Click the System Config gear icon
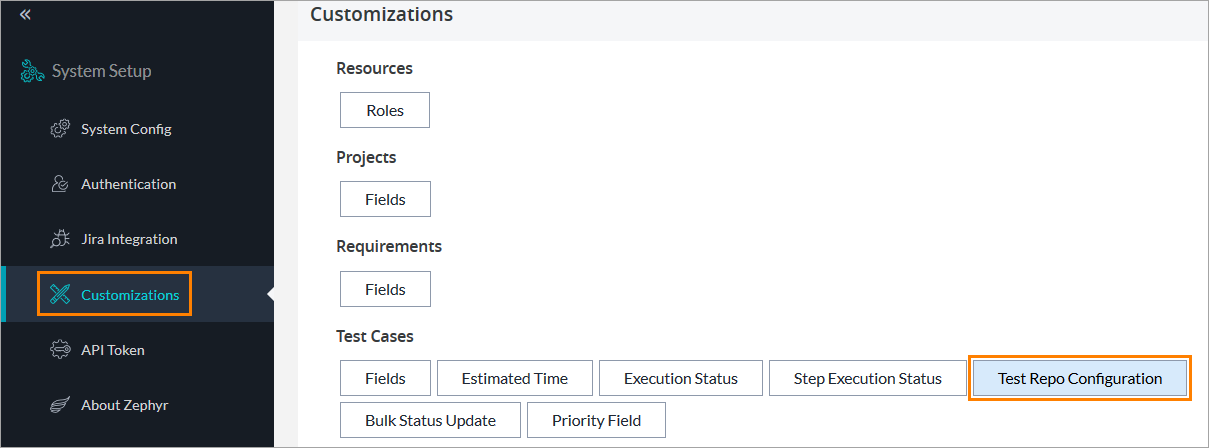This screenshot has height=448, width=1209. click(60, 129)
